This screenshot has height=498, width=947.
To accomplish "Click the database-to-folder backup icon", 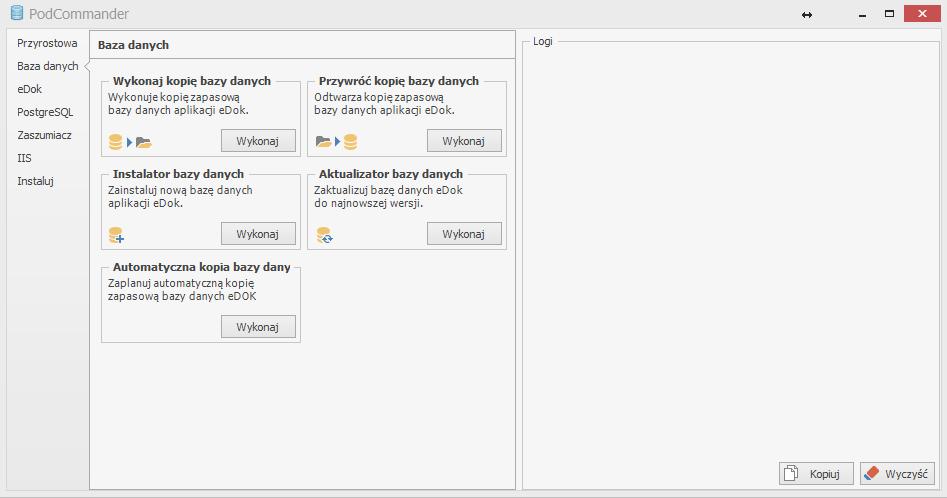I will click(130, 142).
